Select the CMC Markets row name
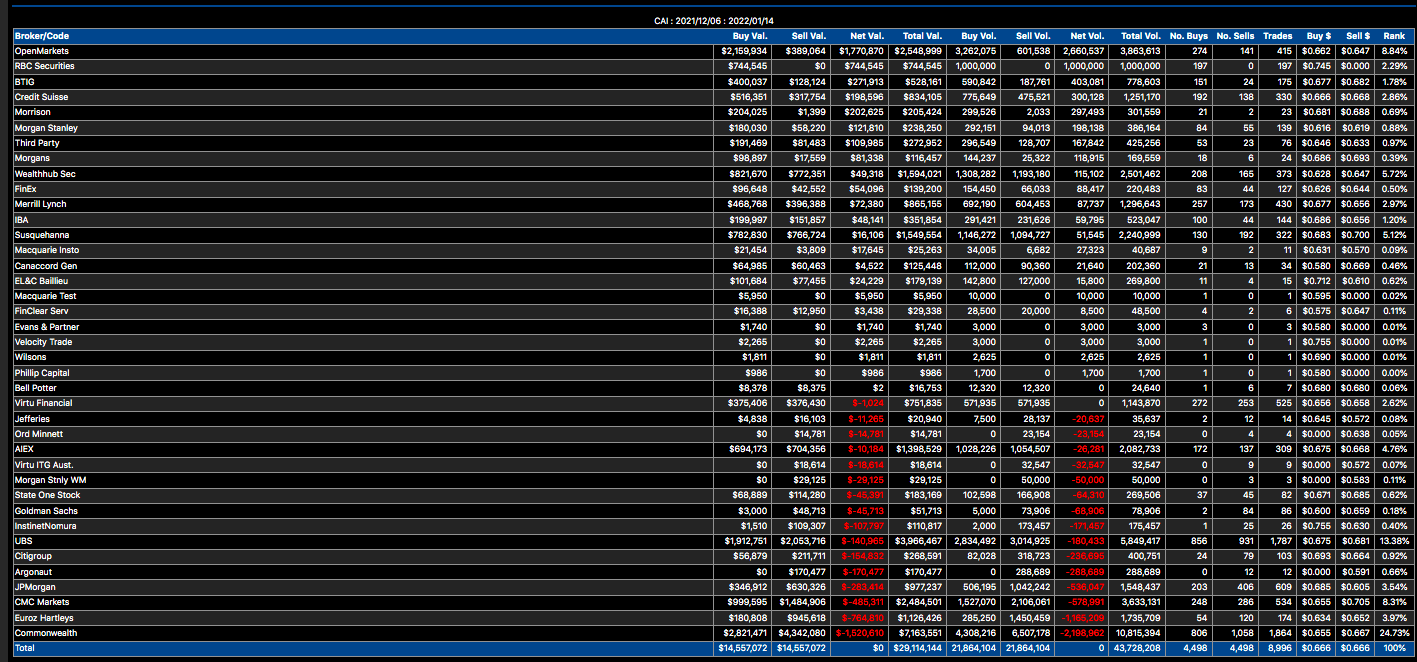 (41, 603)
